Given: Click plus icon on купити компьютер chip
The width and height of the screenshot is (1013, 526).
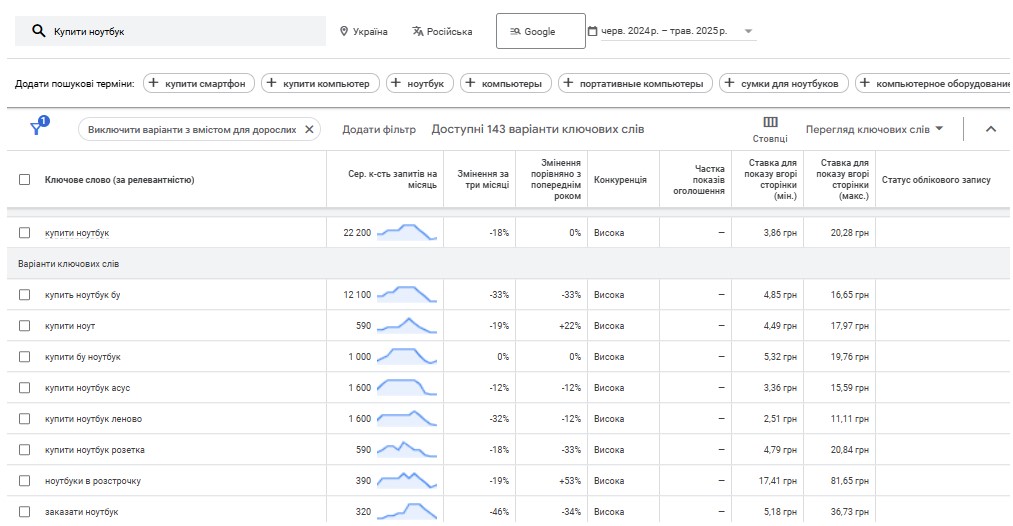Looking at the screenshot, I should coord(272,83).
